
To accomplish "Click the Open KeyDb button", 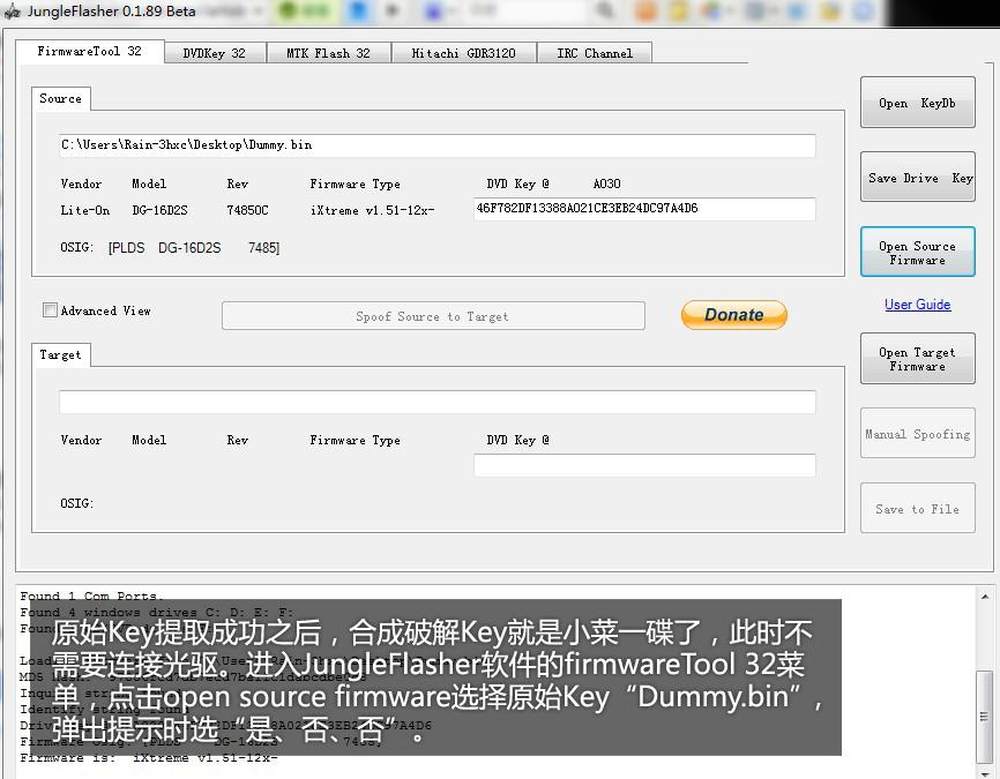I will tap(917, 103).
